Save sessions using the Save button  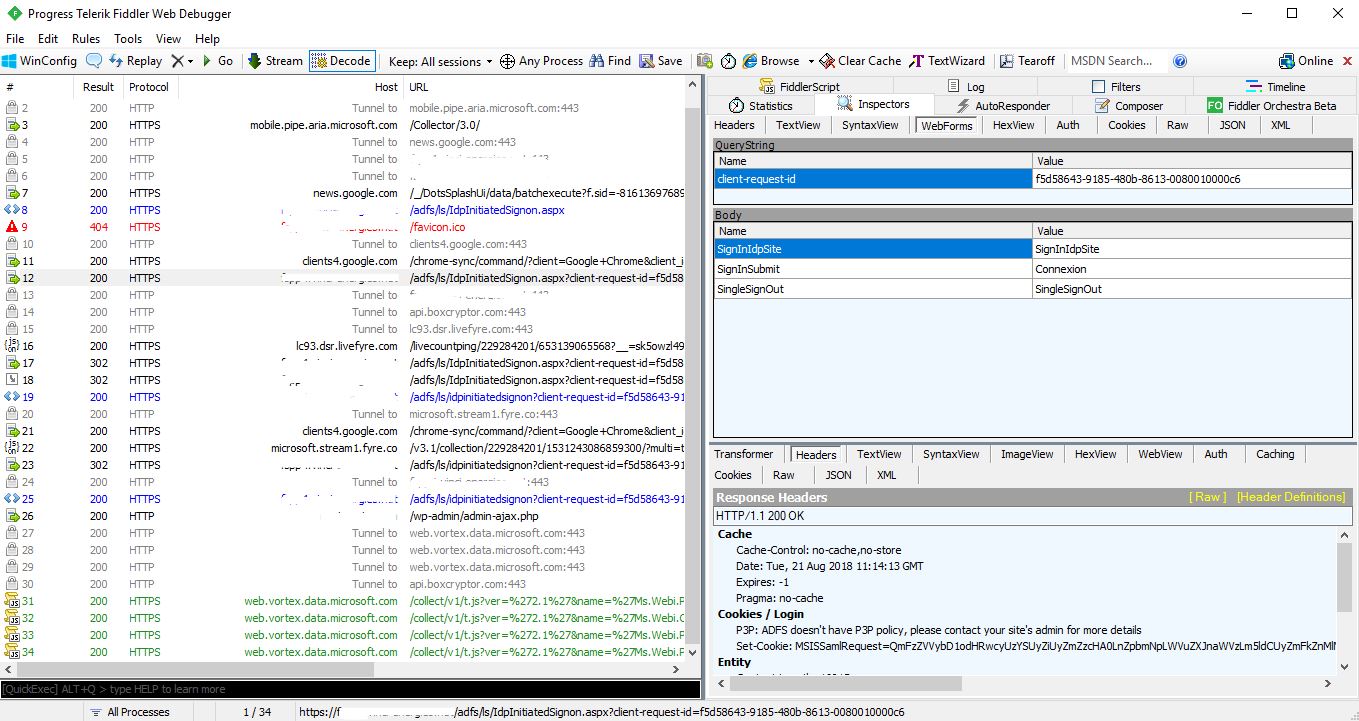click(x=661, y=61)
